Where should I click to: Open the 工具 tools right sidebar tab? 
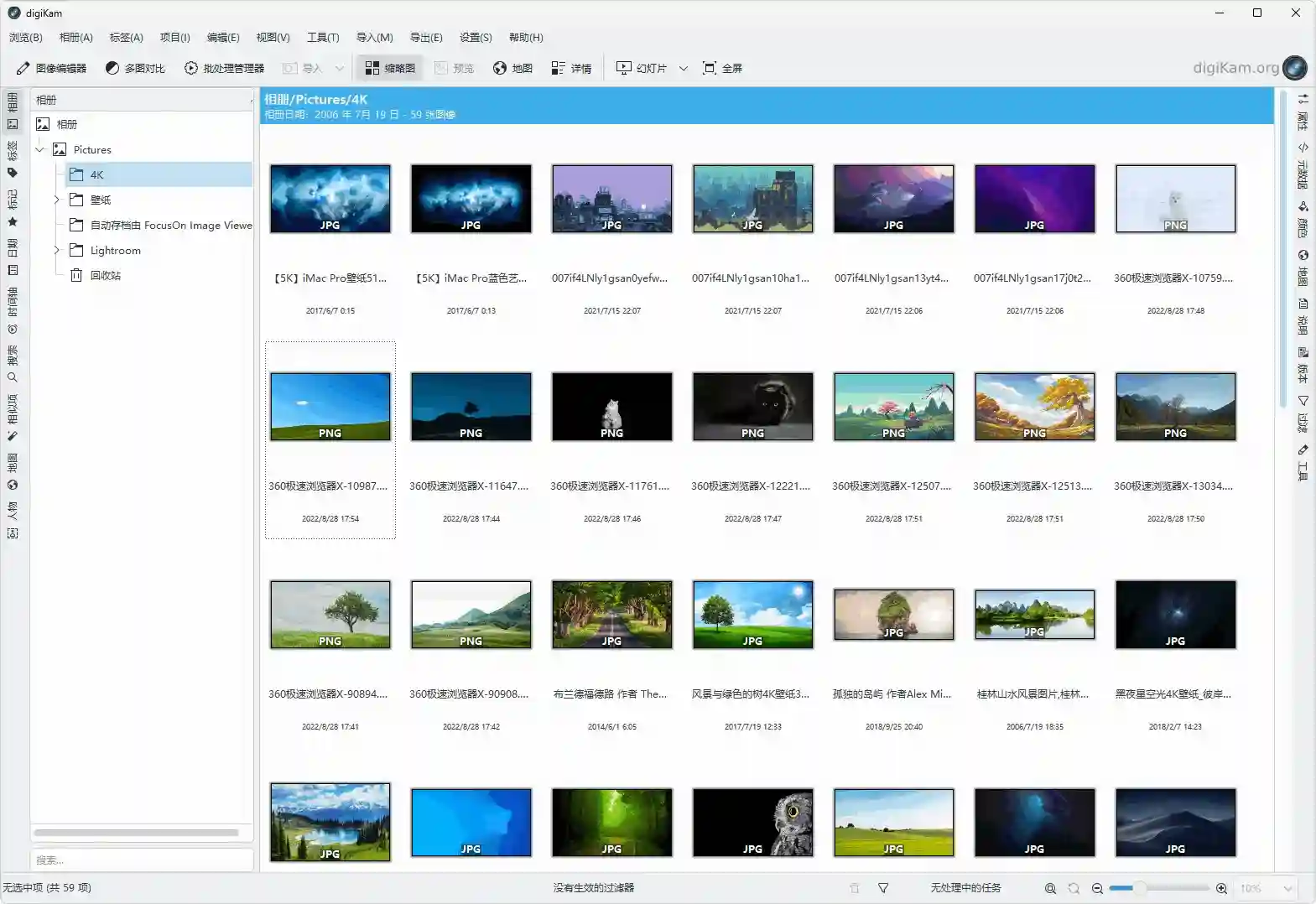point(1303,463)
